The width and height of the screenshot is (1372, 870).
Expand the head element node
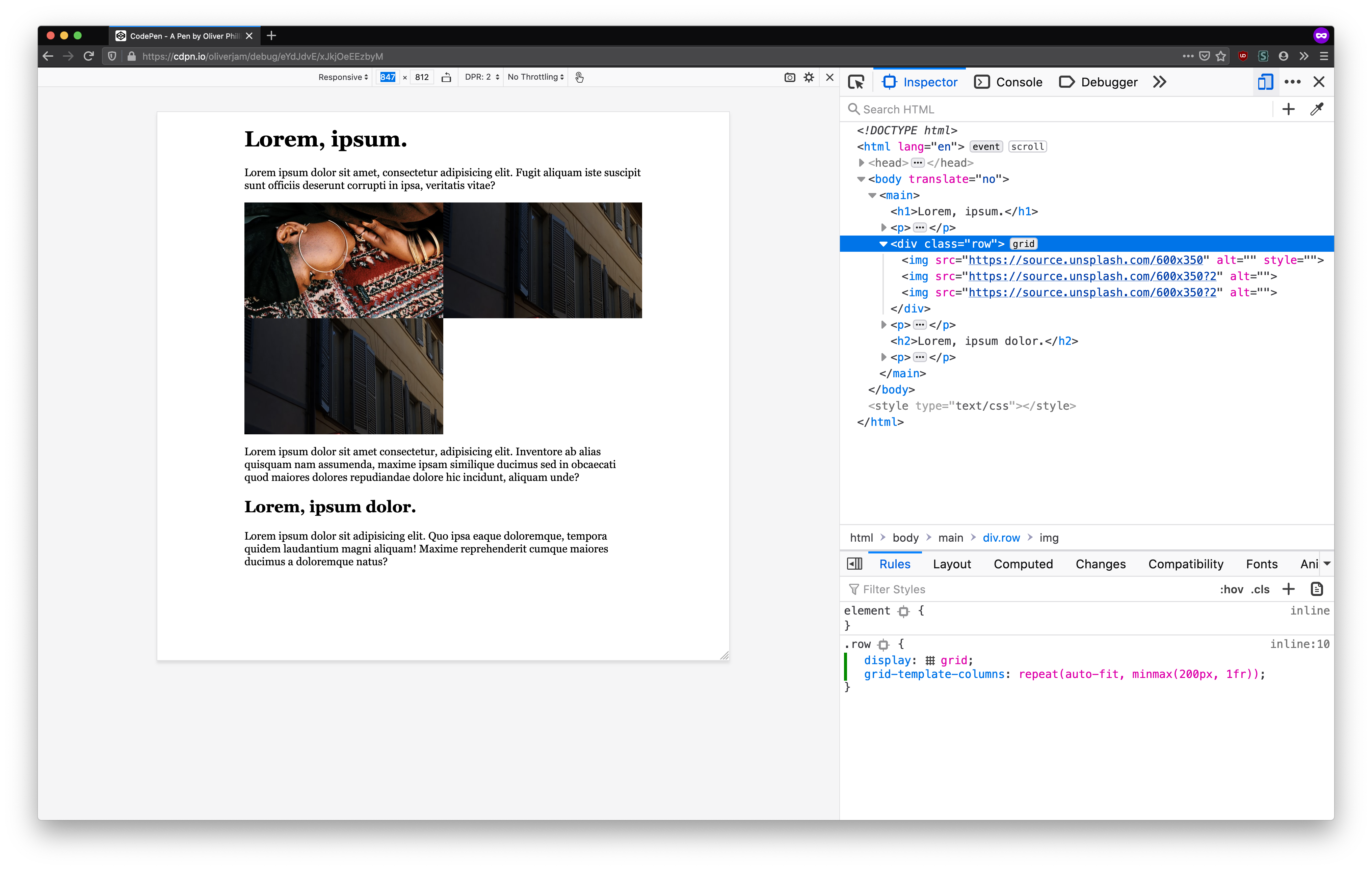click(862, 163)
